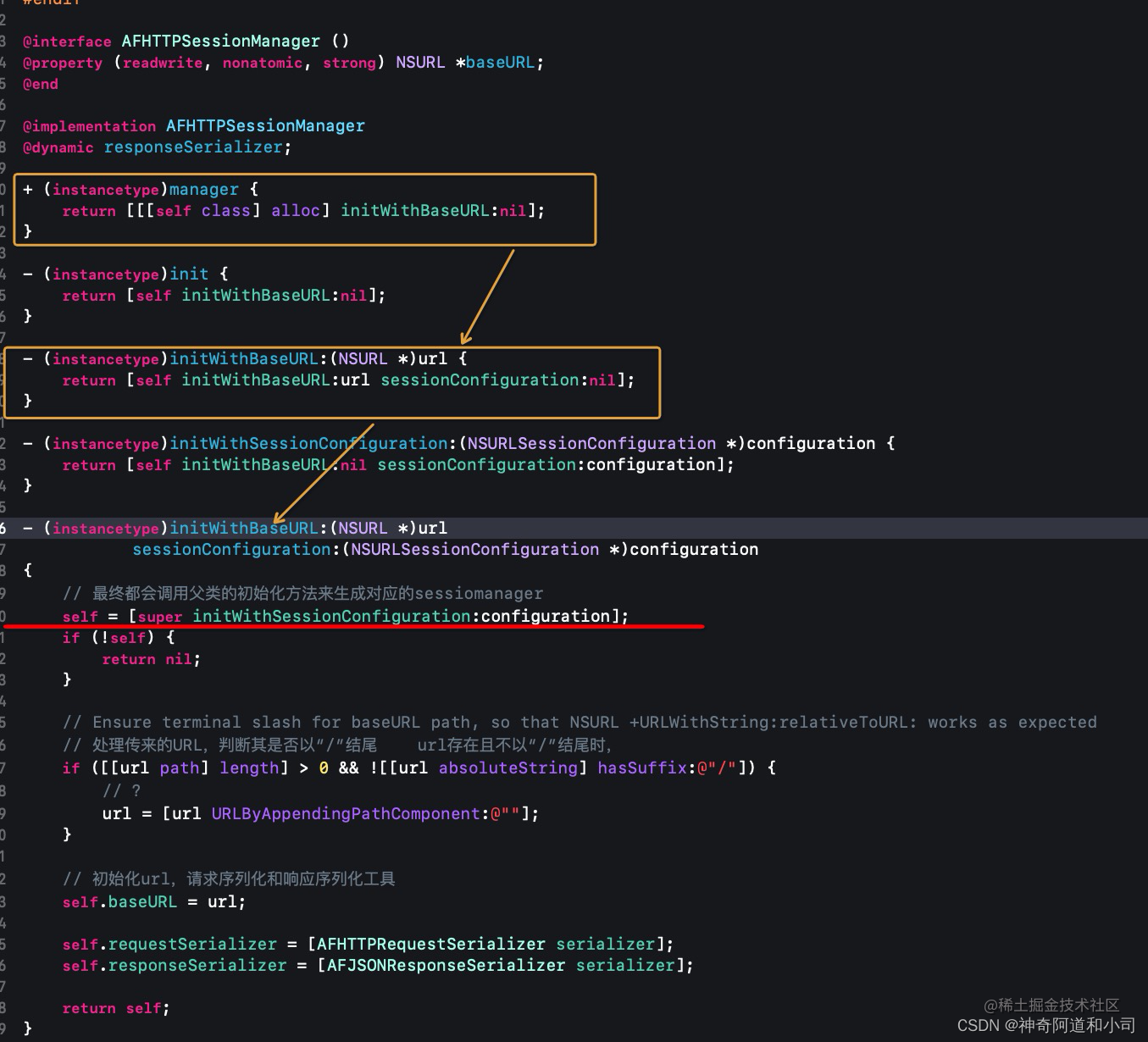This screenshot has width=1148, height=1042.
Task: Select AFHTTPSessionManager after @implementation
Action: pyautogui.click(x=265, y=126)
